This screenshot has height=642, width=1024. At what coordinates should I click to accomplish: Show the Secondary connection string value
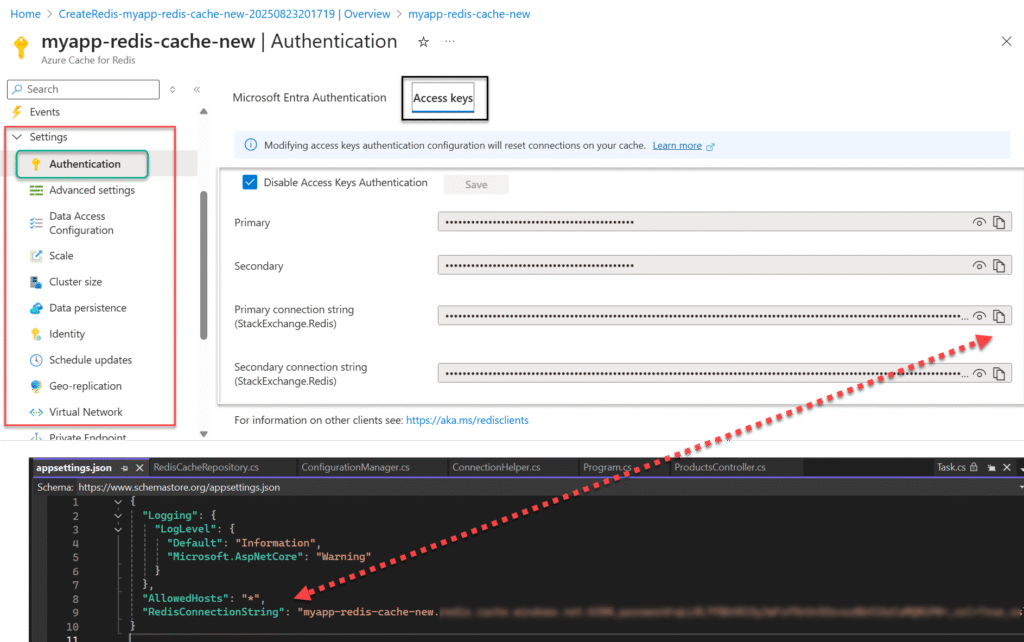[978, 374]
